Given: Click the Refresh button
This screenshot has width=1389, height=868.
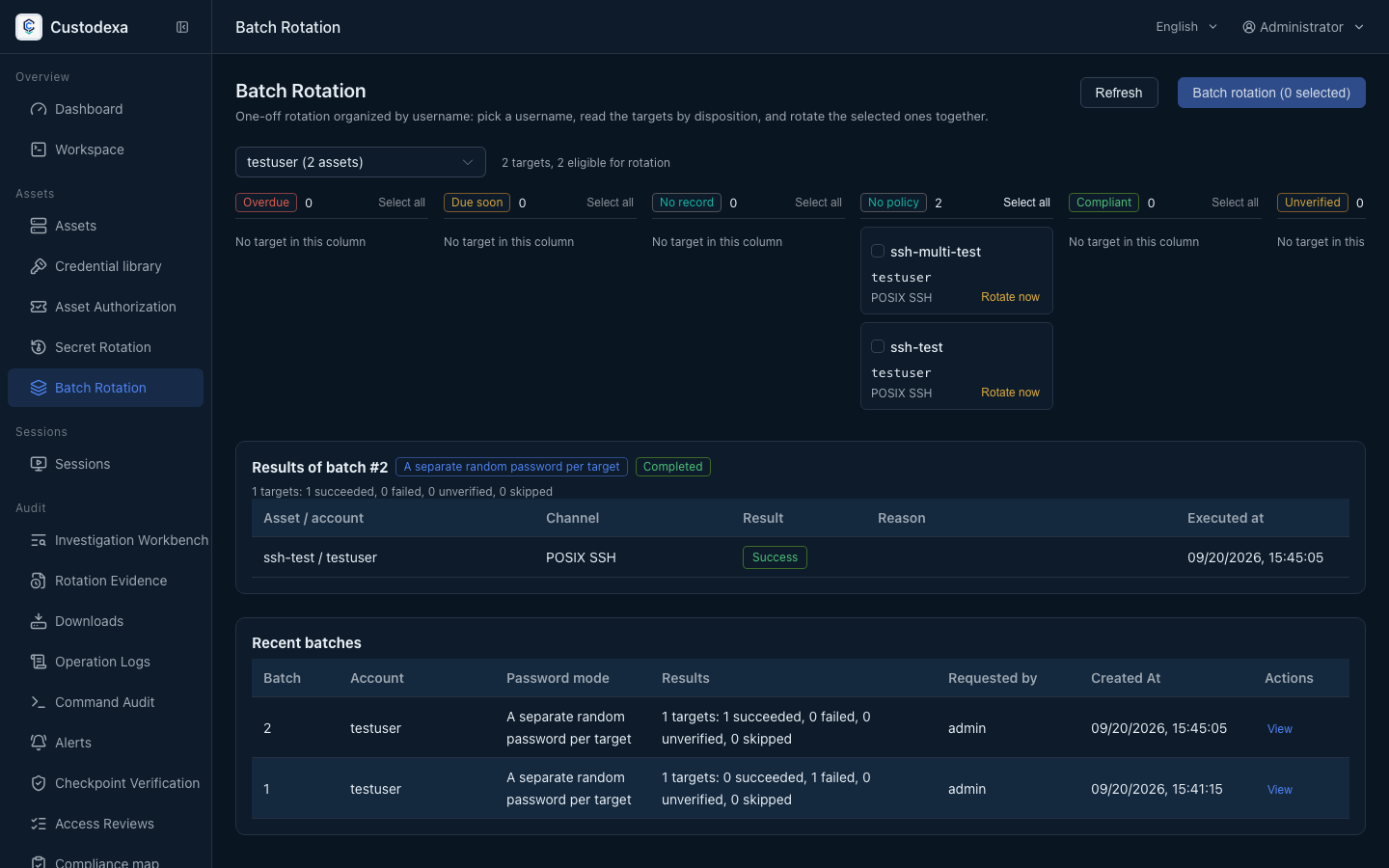Looking at the screenshot, I should click(1119, 93).
